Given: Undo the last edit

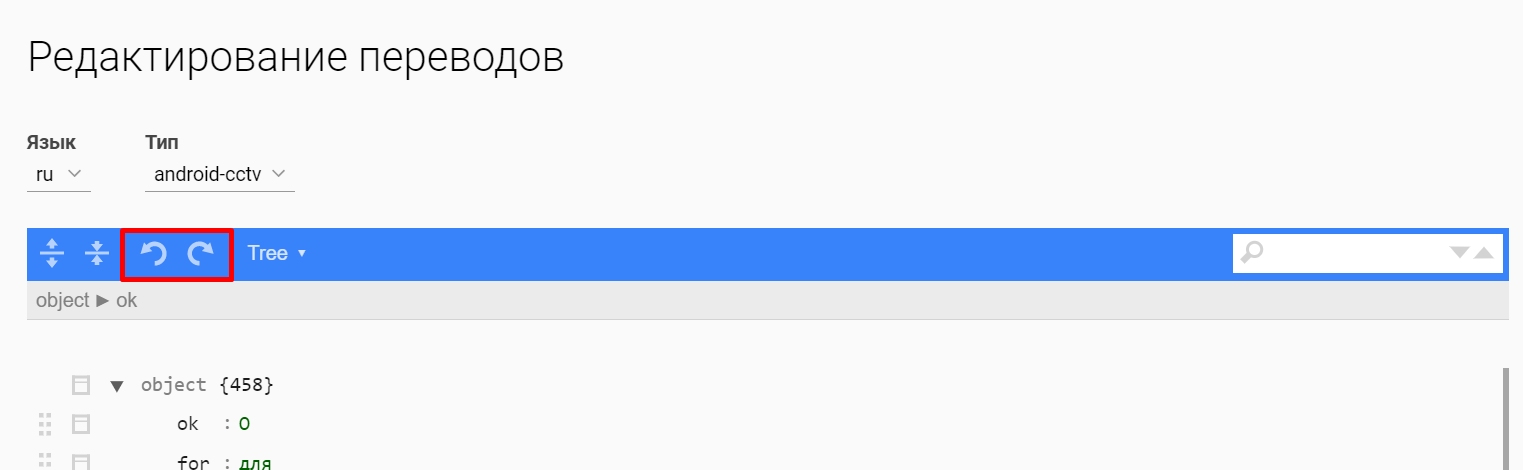Looking at the screenshot, I should pyautogui.click(x=153, y=254).
